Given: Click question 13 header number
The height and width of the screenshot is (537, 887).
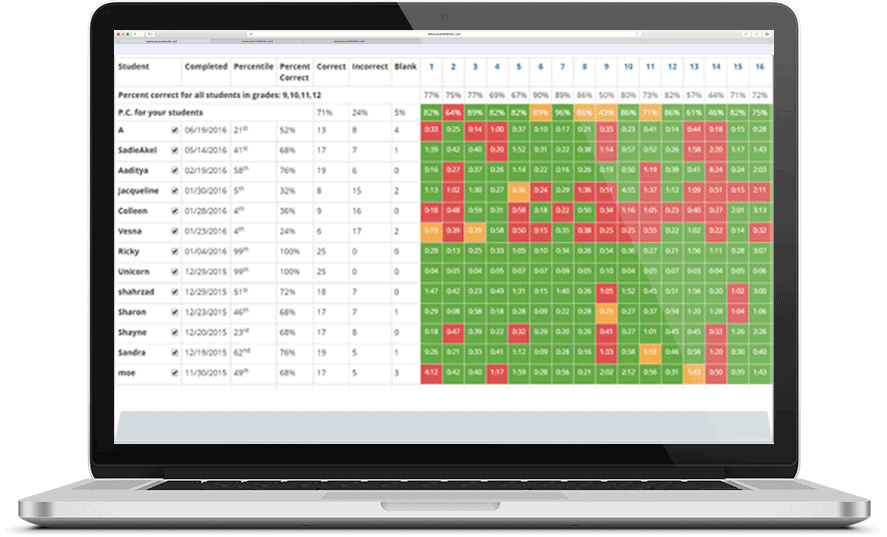Looking at the screenshot, I should [693, 67].
